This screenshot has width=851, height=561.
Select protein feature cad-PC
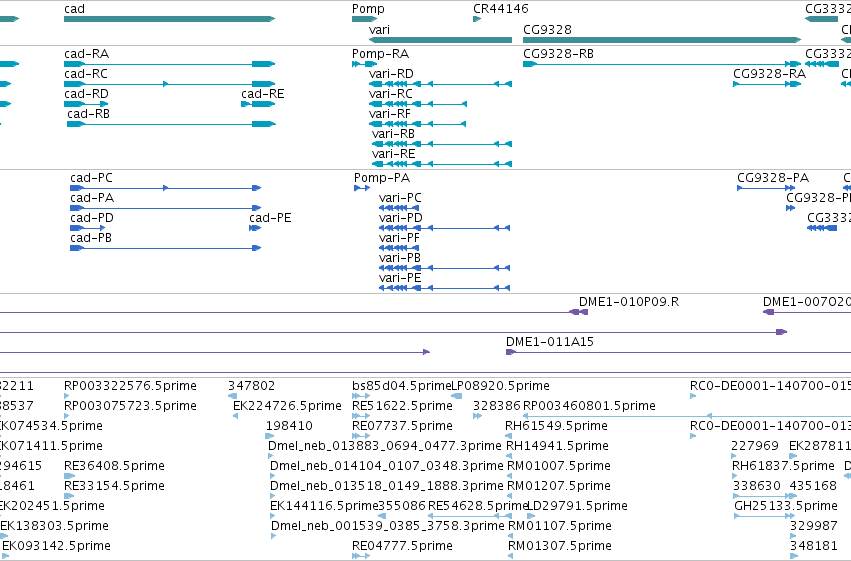click(166, 188)
